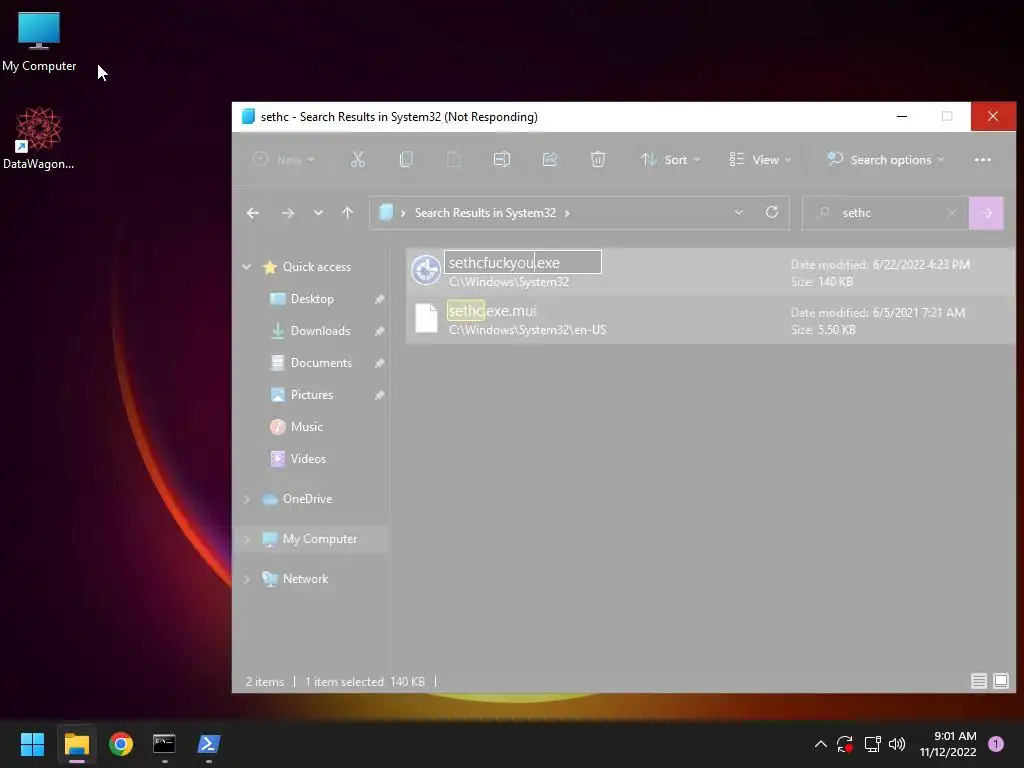1024x768 pixels.
Task: Open Search options dropdown
Action: pos(886,159)
